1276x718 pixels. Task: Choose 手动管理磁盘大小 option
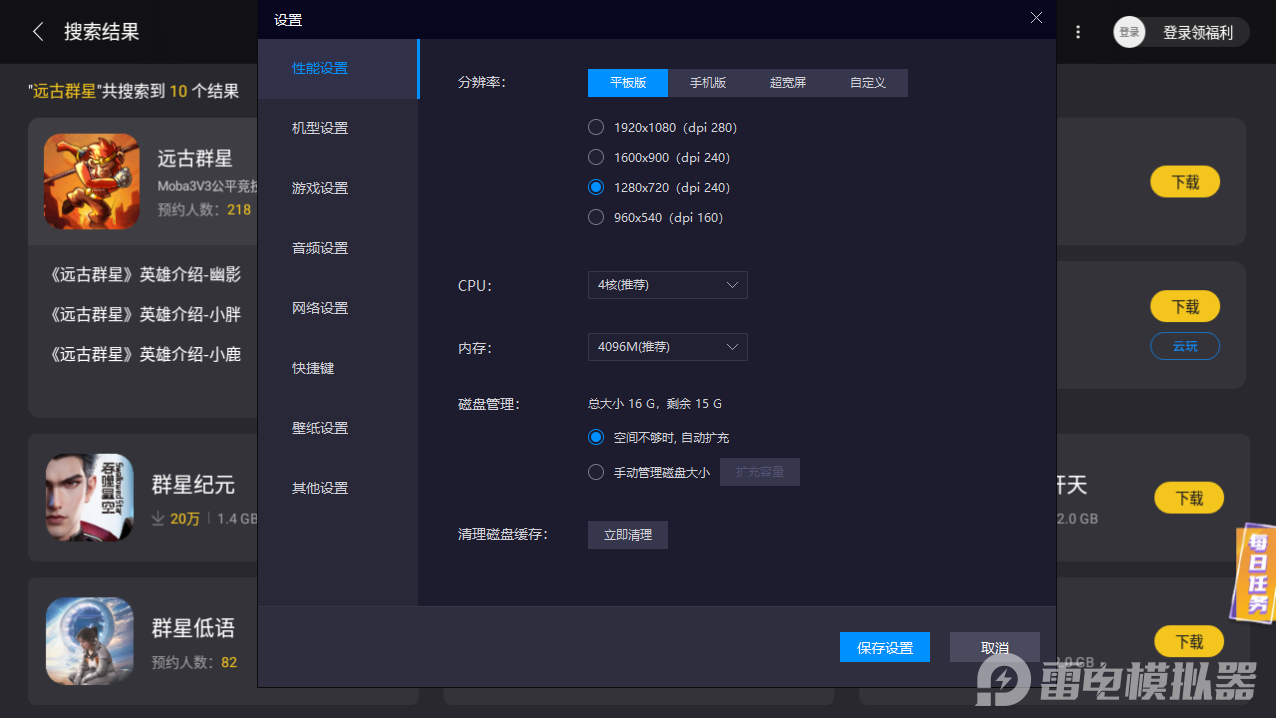649,472
